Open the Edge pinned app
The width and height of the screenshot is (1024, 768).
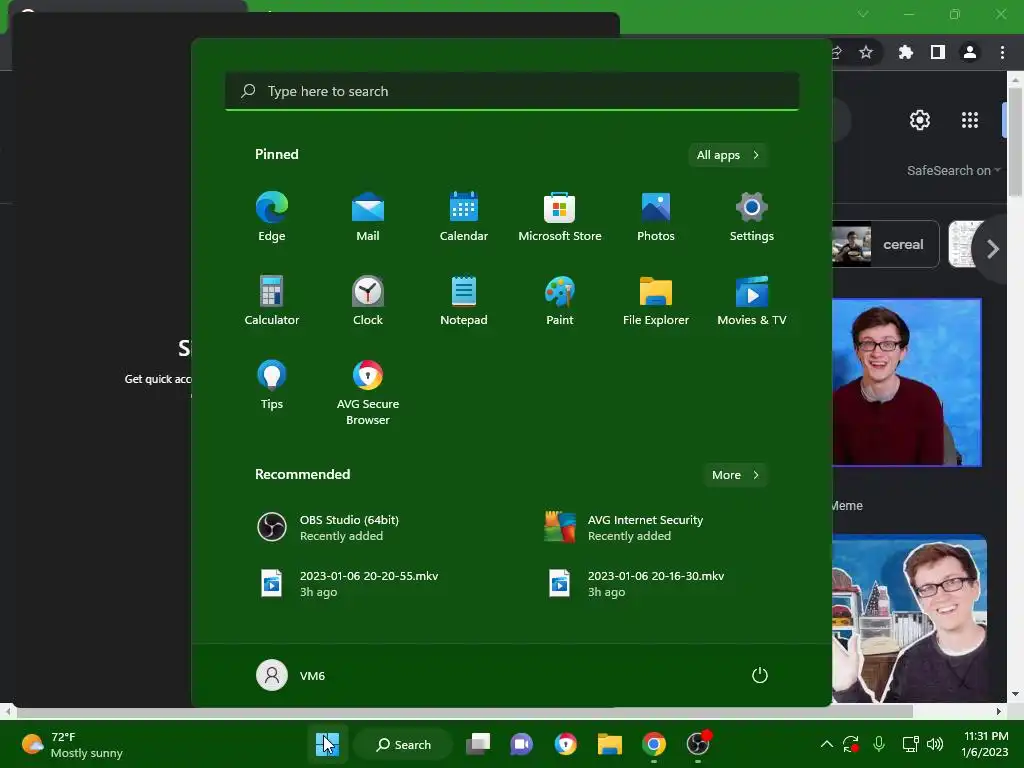(x=272, y=217)
